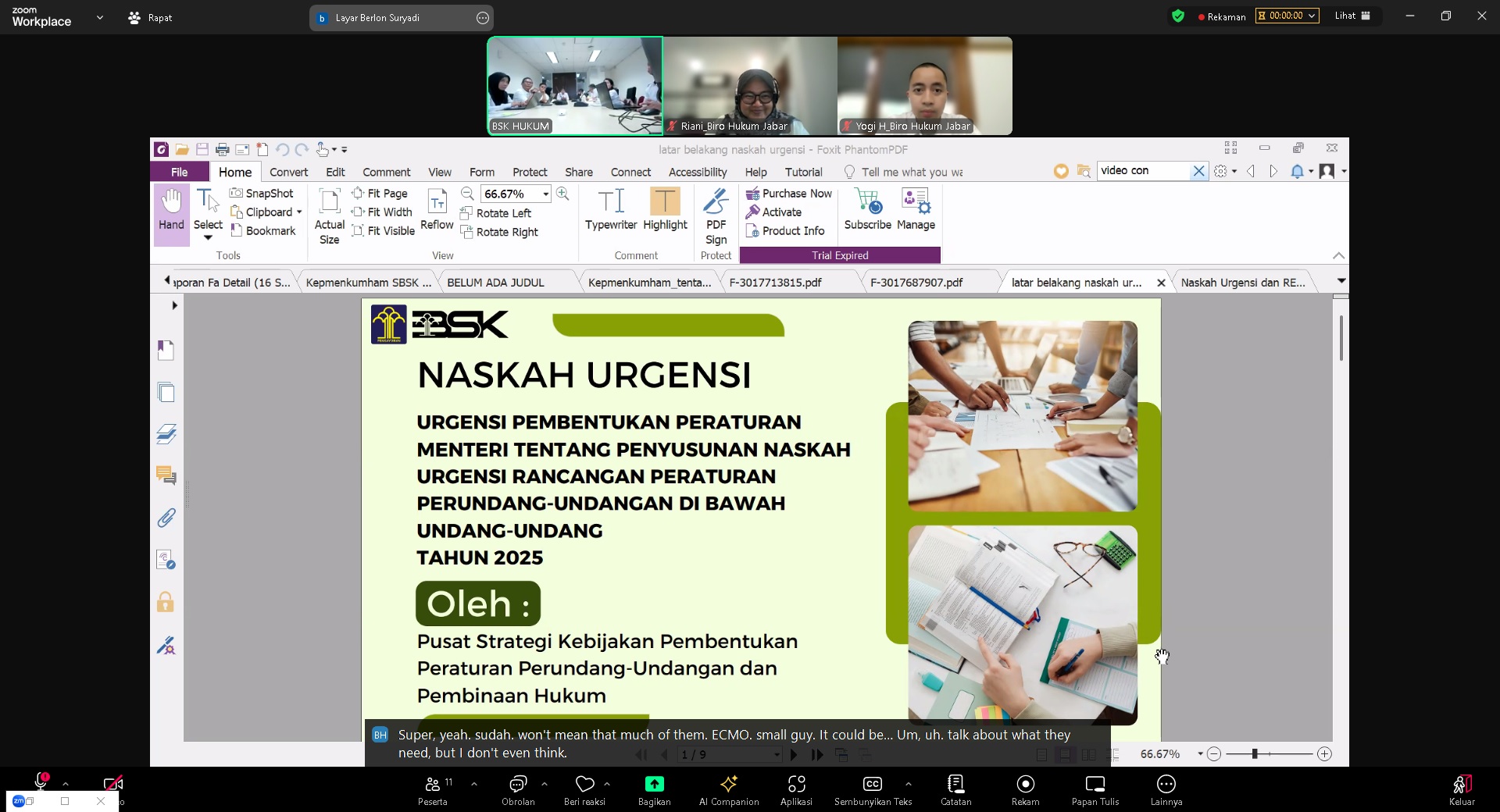Image resolution: width=1500 pixels, height=812 pixels.
Task: Click the Bagikan share screen icon
Action: tap(654, 785)
